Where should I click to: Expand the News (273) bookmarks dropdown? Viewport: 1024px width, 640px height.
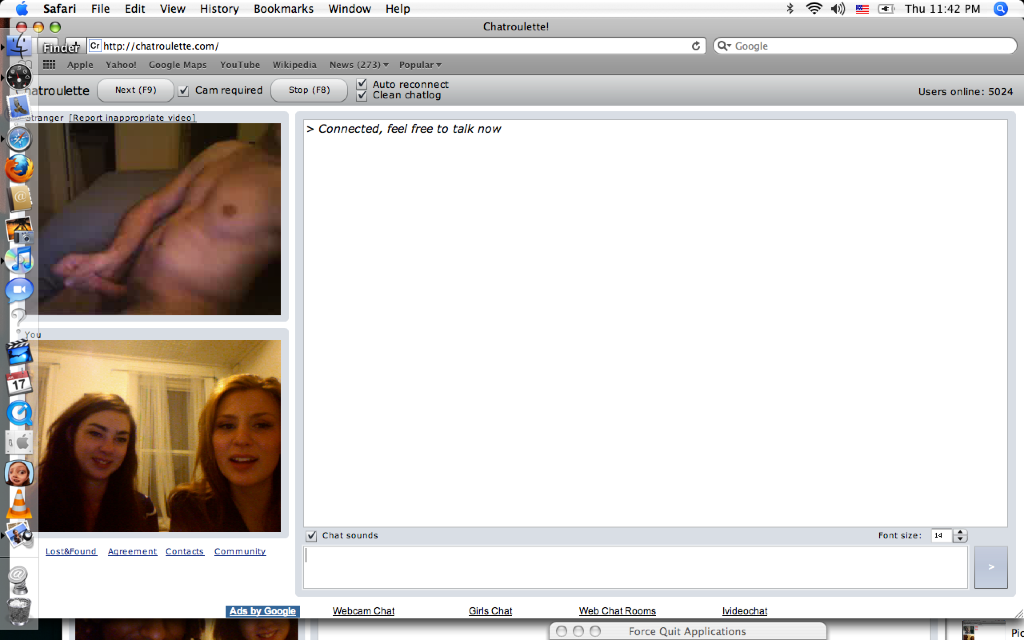(359, 65)
